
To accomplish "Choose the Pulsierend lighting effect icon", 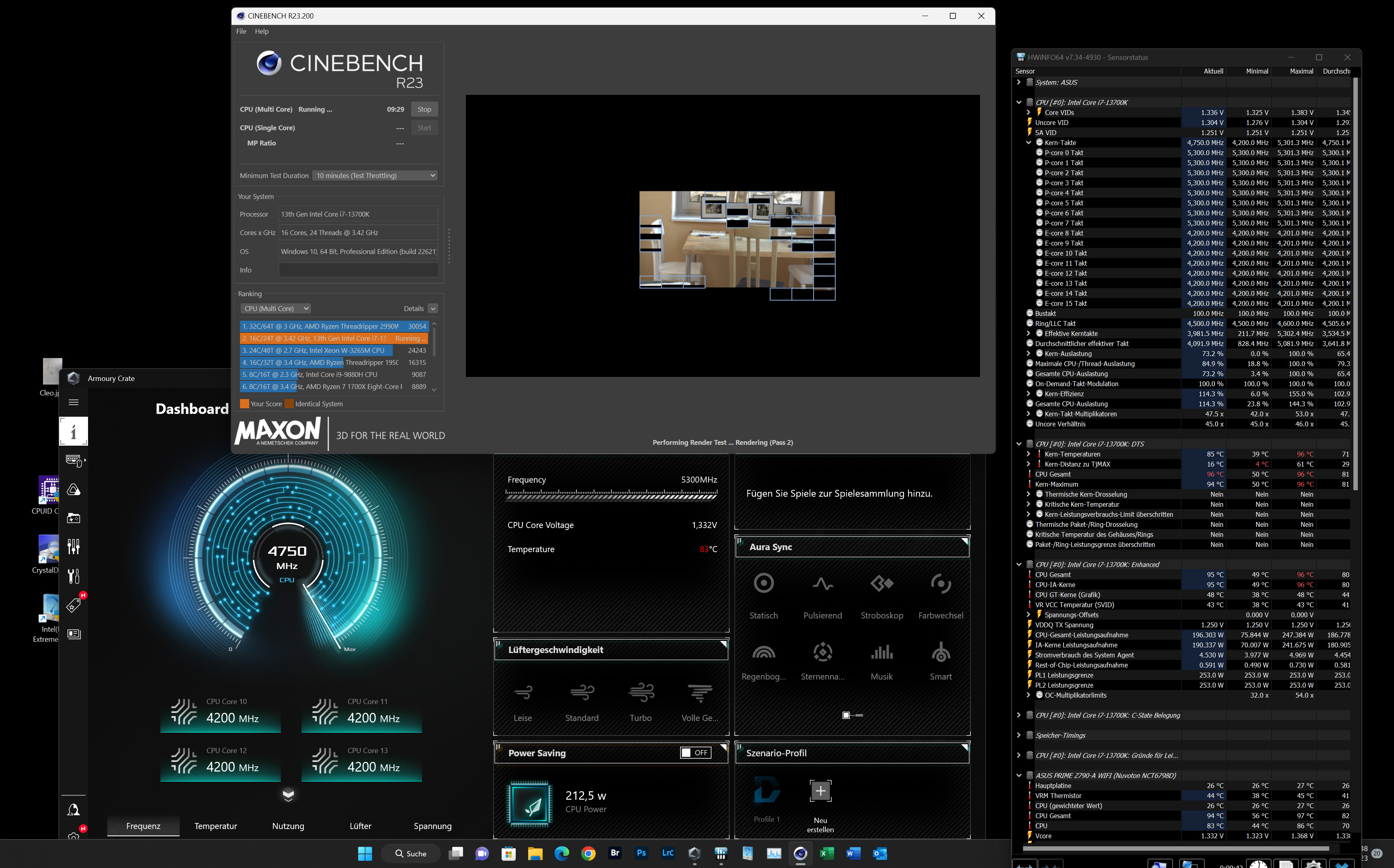I will pos(822,584).
